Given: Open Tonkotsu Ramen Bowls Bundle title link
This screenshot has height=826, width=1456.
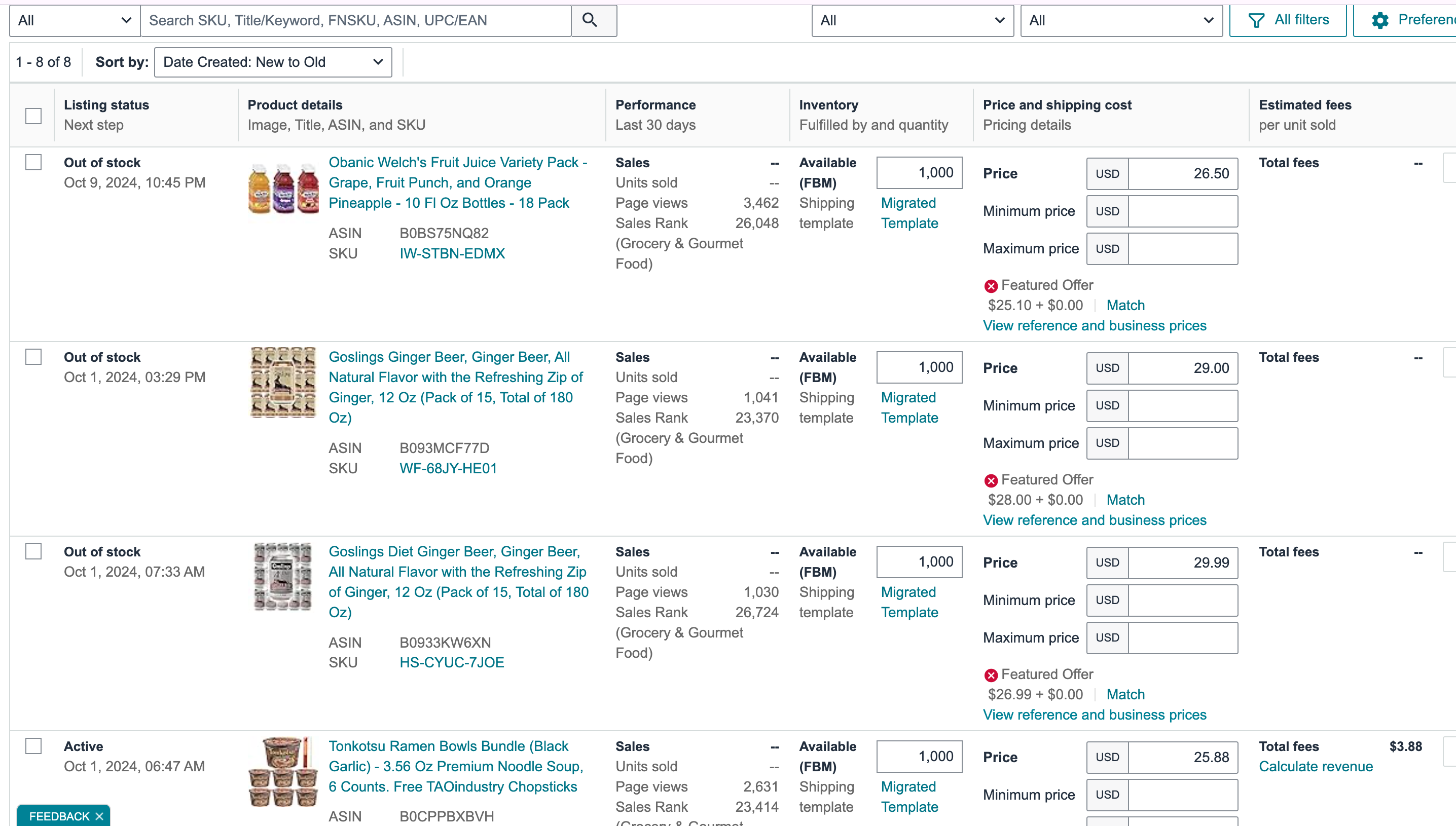Looking at the screenshot, I should click(x=456, y=766).
